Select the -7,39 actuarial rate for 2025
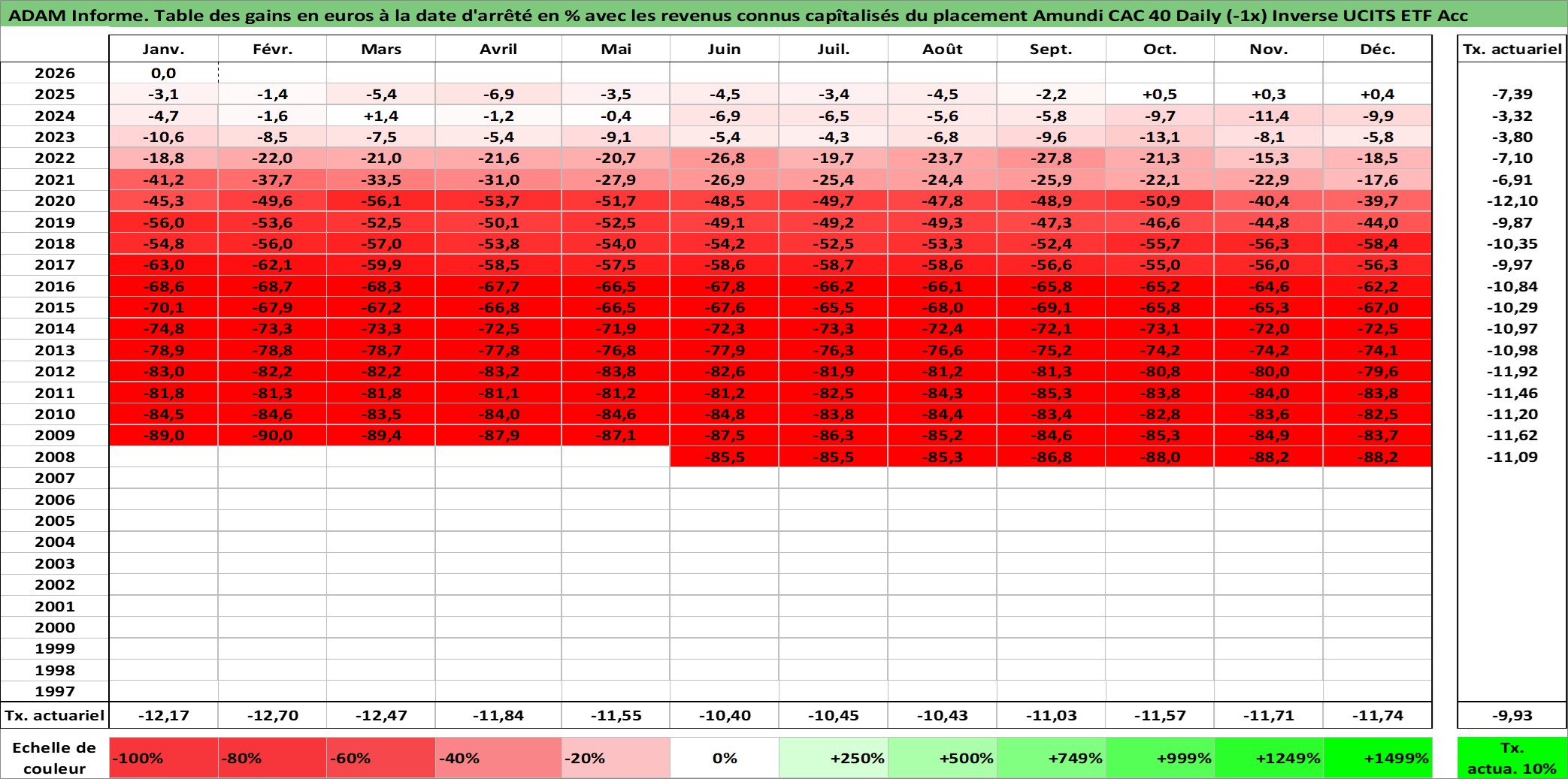 (x=1512, y=94)
